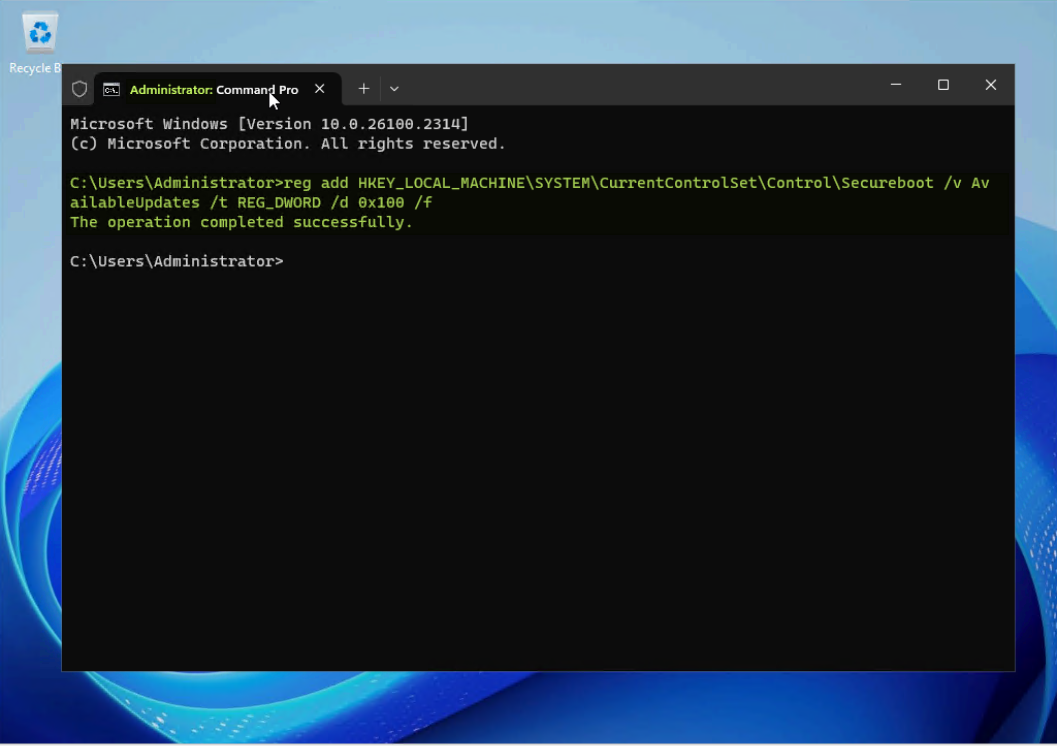Click the minimize icon on the terminal window
Image resolution: width=1057 pixels, height=746 pixels.
pos(895,85)
